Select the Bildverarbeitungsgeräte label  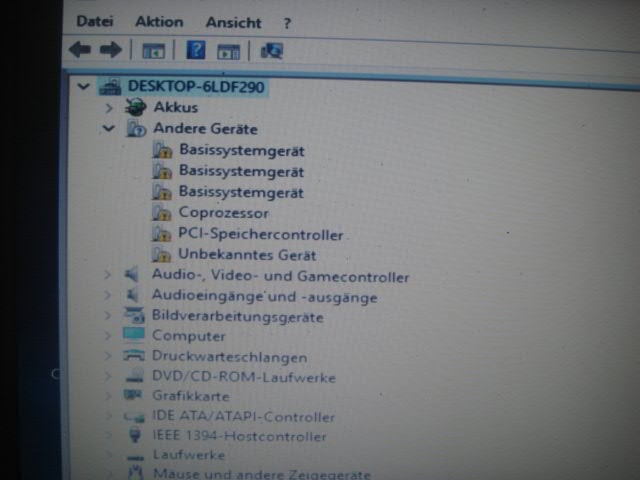coord(238,317)
